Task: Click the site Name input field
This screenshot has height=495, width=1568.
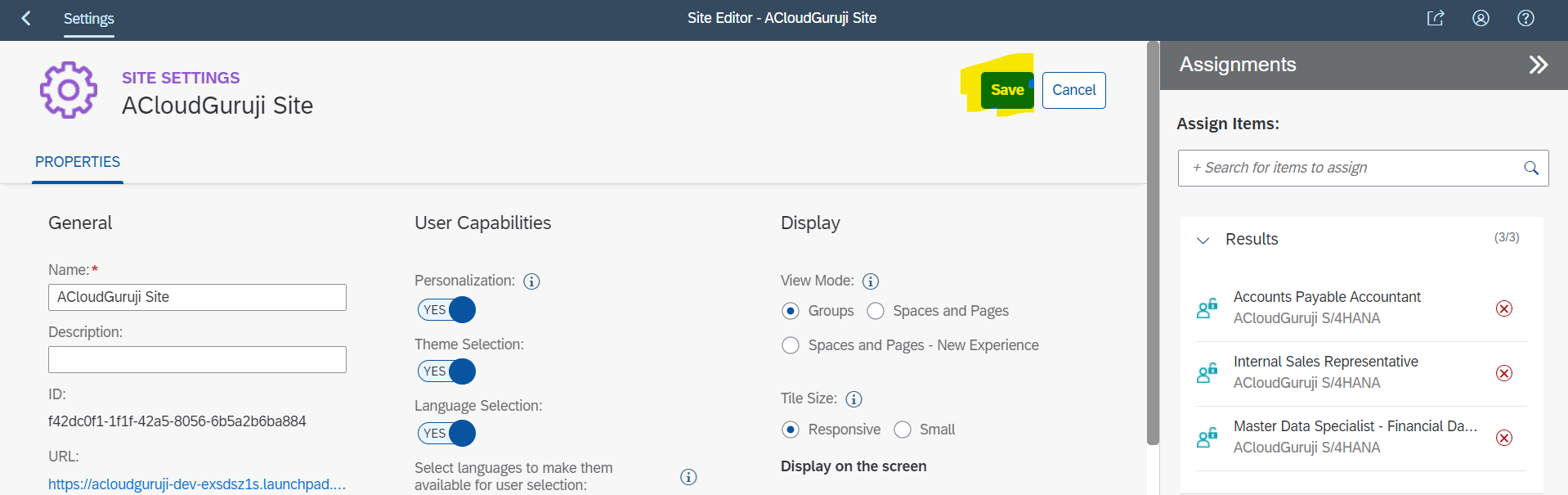Action: pyautogui.click(x=197, y=297)
